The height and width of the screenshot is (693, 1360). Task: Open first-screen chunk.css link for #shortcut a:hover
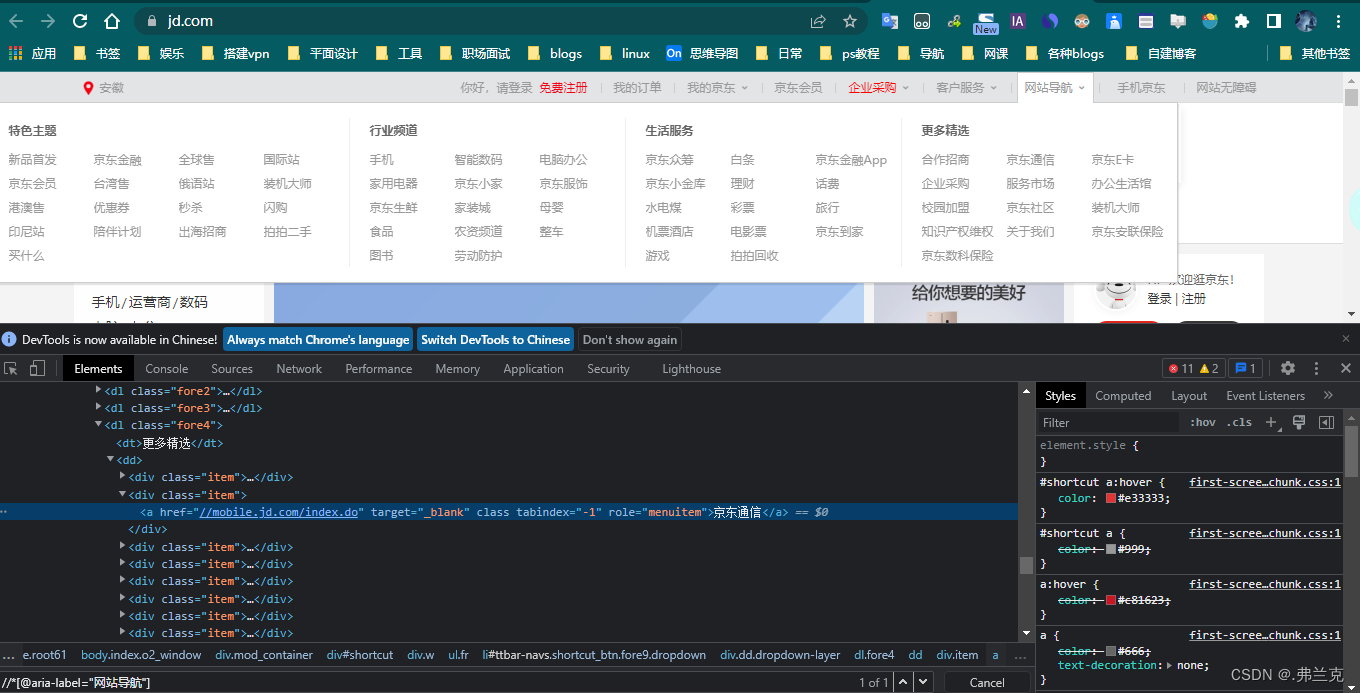[x=1265, y=482]
